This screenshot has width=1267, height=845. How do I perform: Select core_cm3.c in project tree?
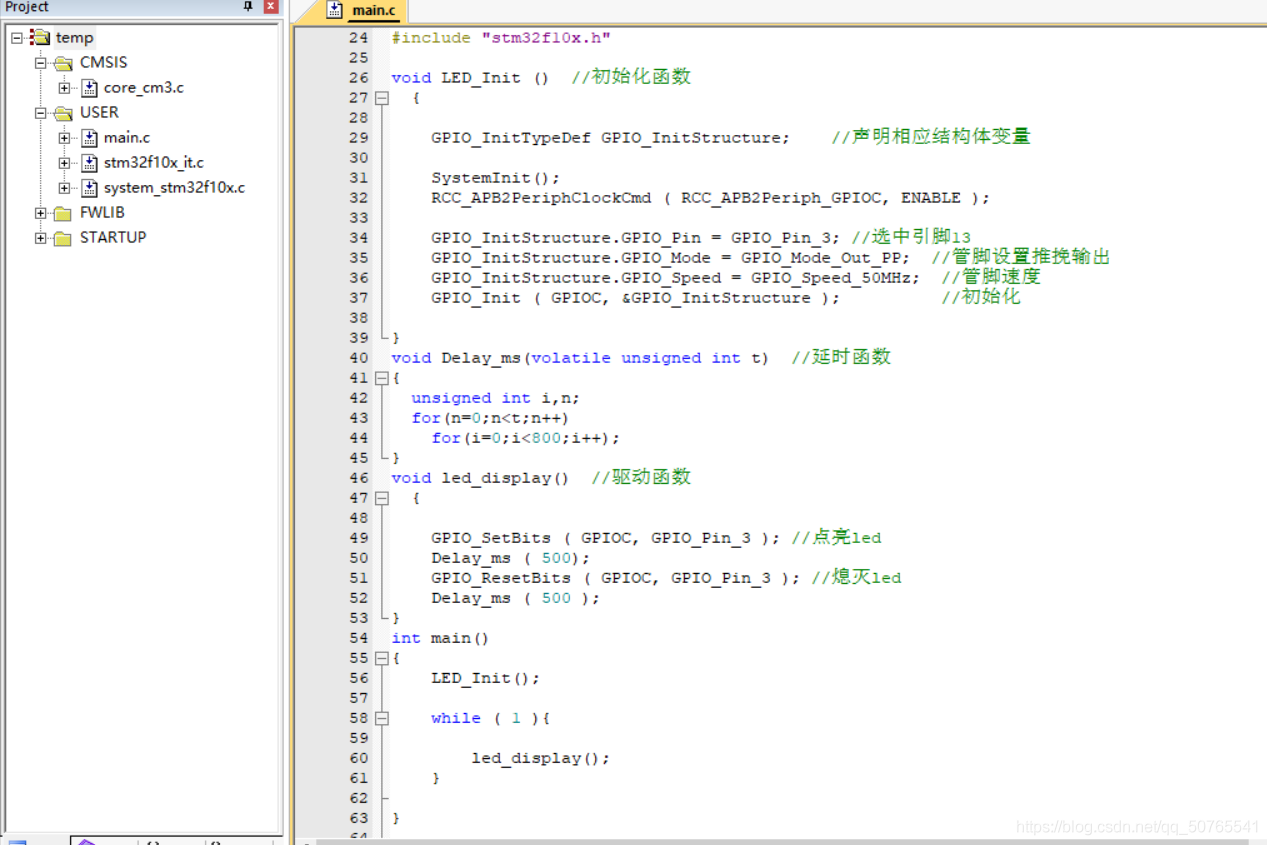144,88
